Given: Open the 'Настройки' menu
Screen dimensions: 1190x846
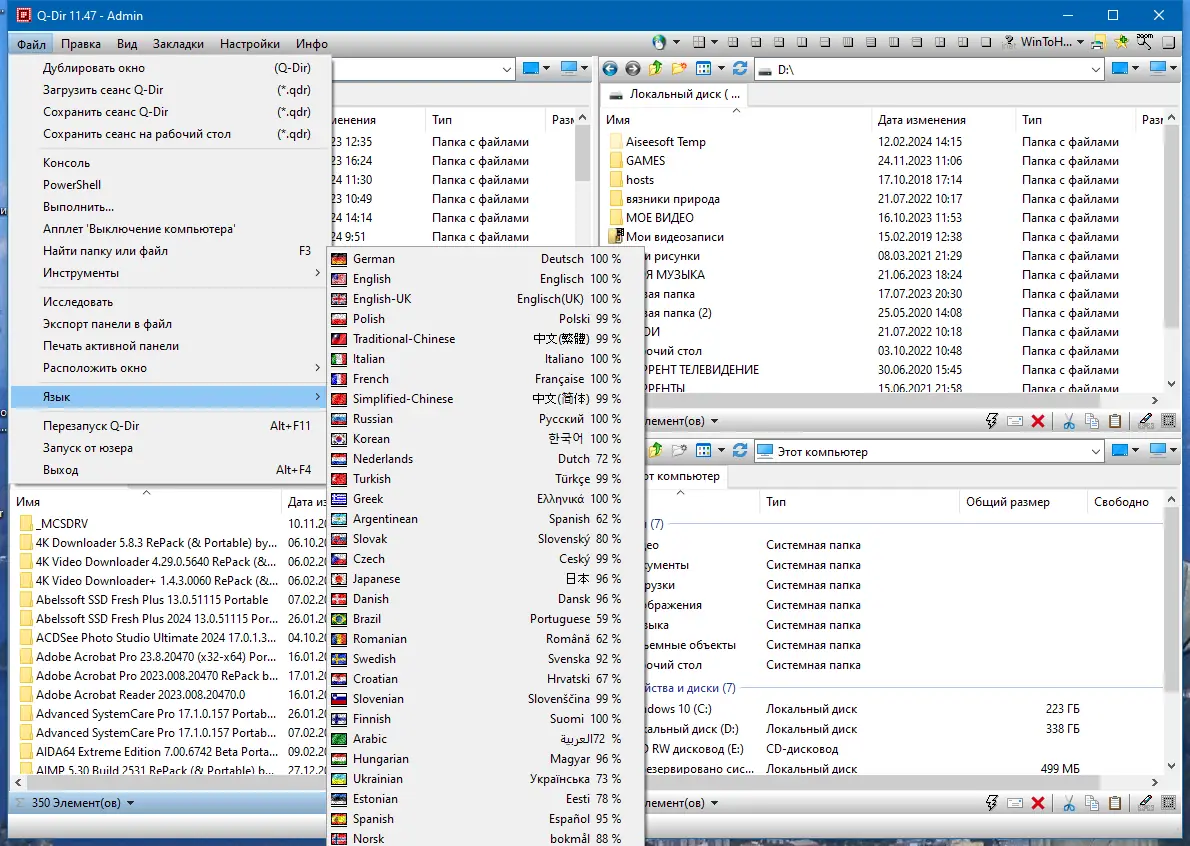Looking at the screenshot, I should pyautogui.click(x=250, y=44).
